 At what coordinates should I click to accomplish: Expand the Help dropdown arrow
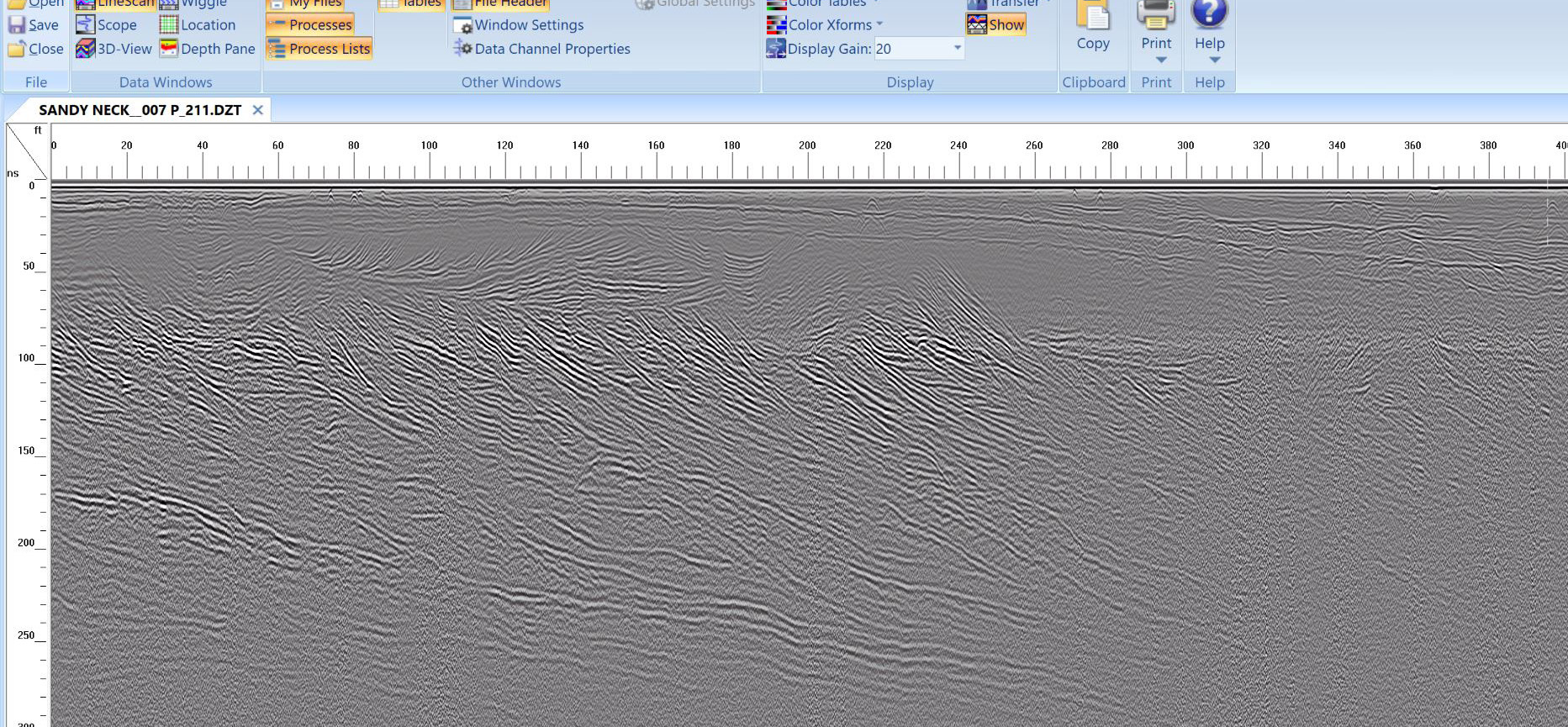1214,61
